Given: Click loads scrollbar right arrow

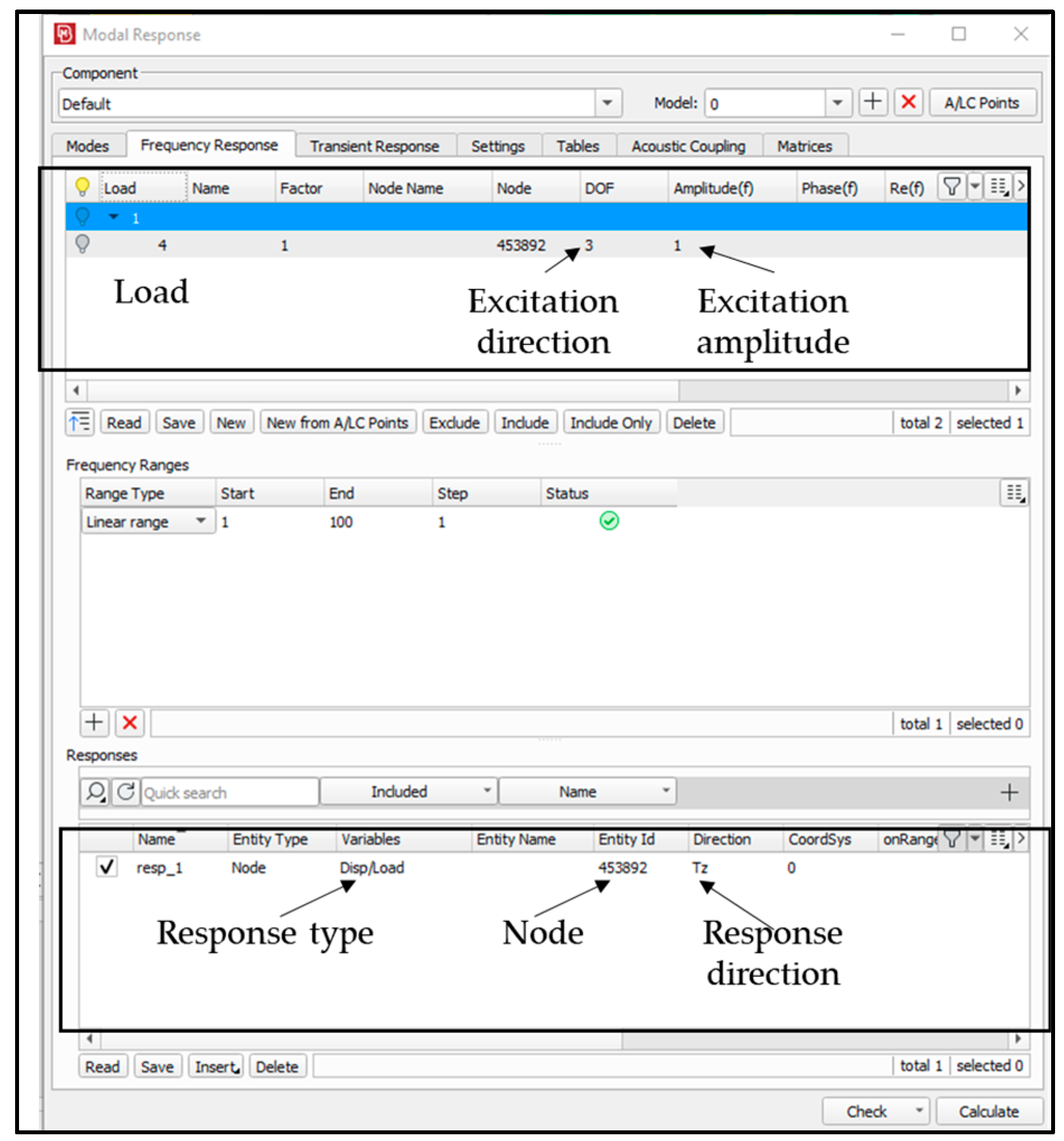Looking at the screenshot, I should [1017, 390].
